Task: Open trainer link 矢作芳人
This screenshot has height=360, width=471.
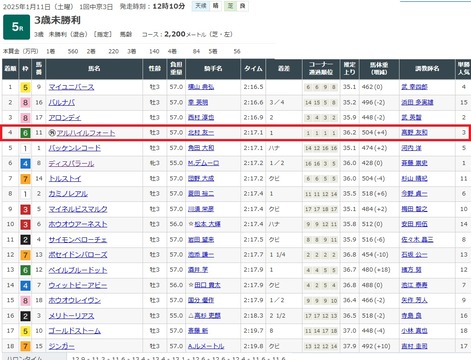Action: pyautogui.click(x=414, y=300)
